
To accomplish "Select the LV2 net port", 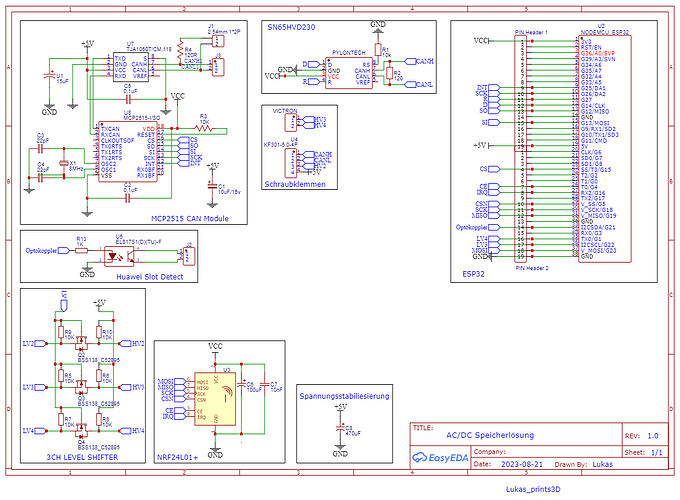I will point(35,343).
